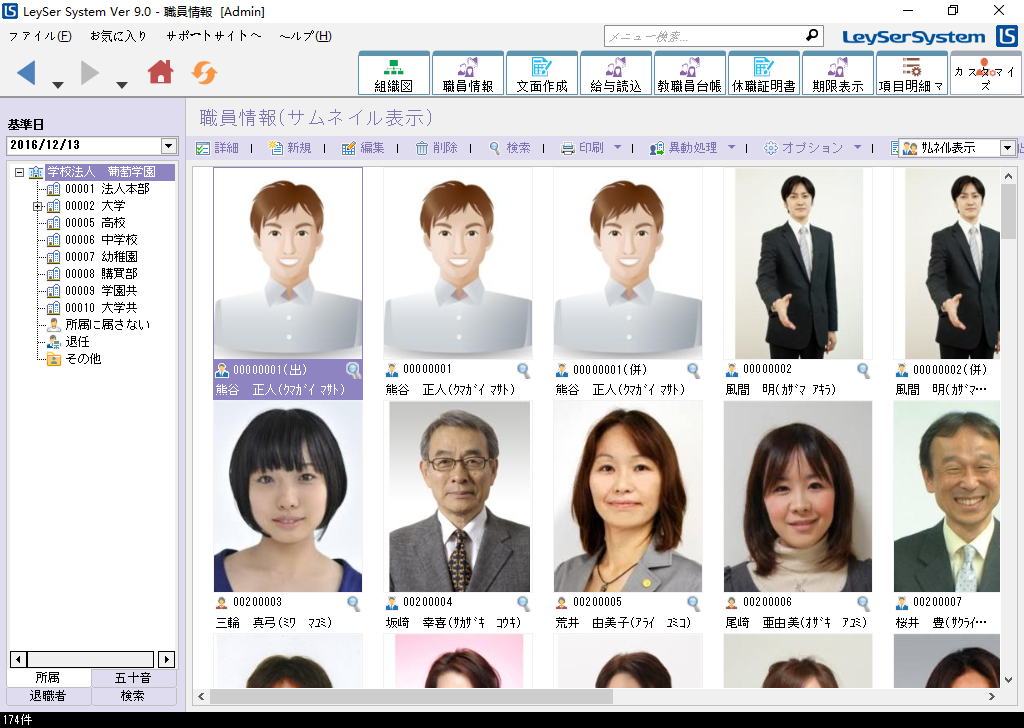The height and width of the screenshot is (728, 1024).
Task: Click the 新規 button
Action: click(290, 148)
